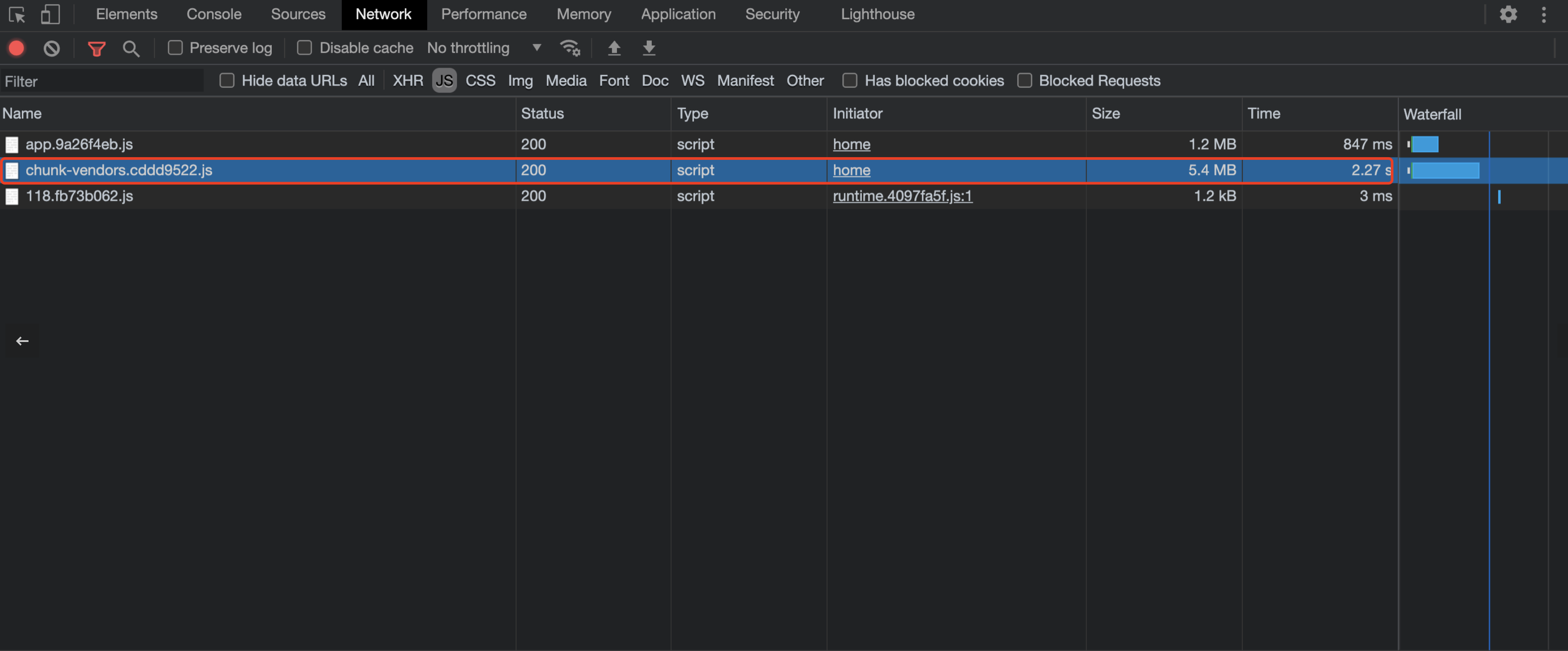Check Hide data URLs option
Viewport: 1568px width, 651px height.
[227, 80]
